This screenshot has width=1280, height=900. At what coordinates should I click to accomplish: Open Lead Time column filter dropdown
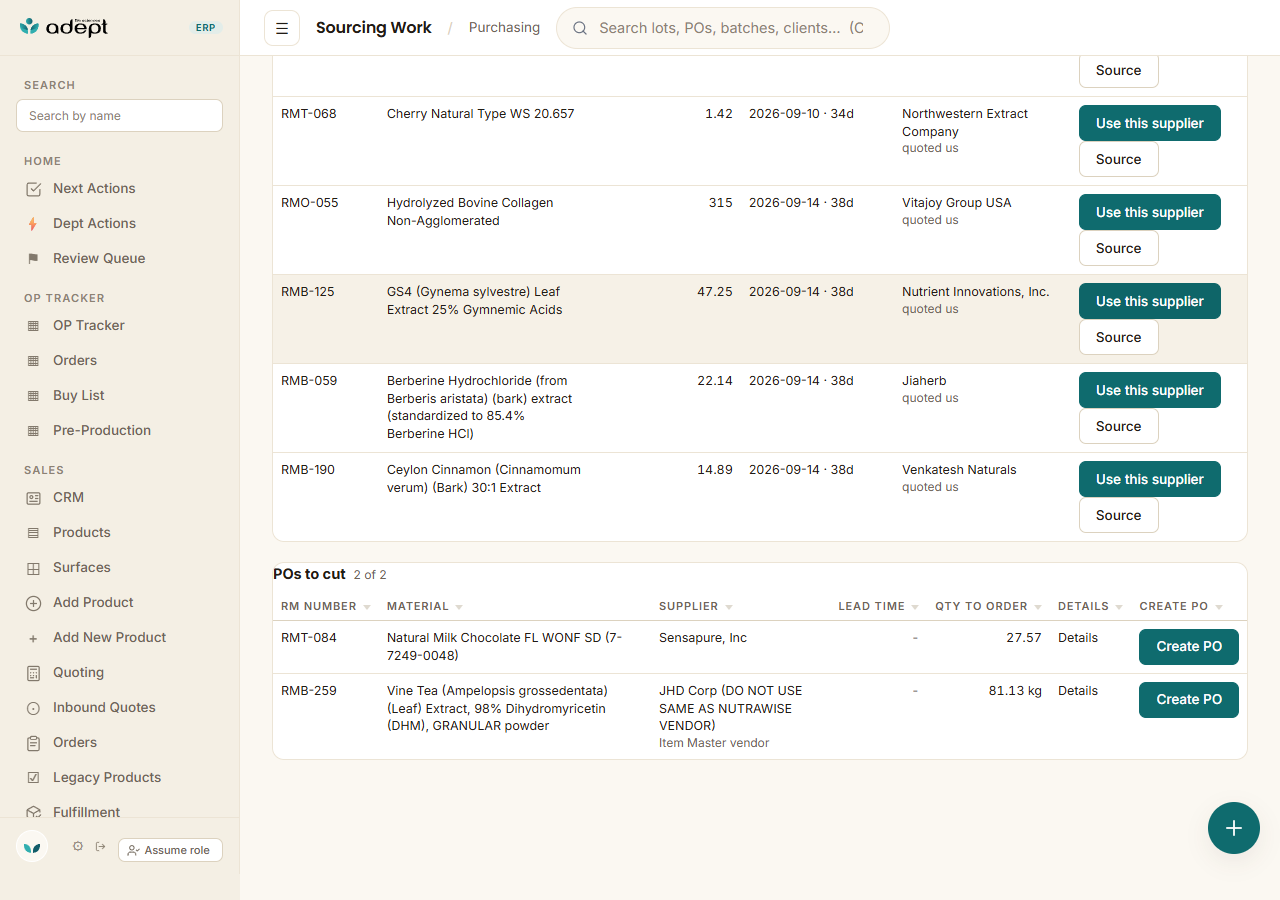pos(915,607)
